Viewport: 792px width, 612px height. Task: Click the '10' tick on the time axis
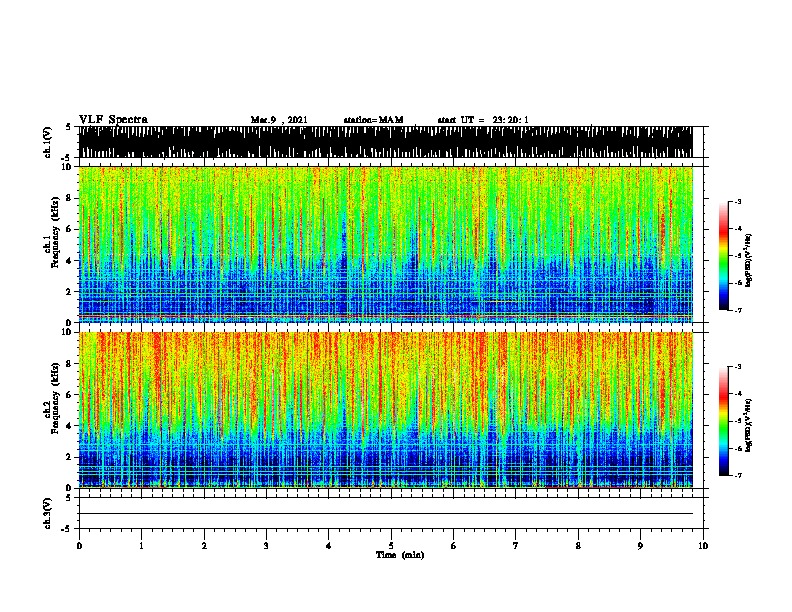pos(703,546)
